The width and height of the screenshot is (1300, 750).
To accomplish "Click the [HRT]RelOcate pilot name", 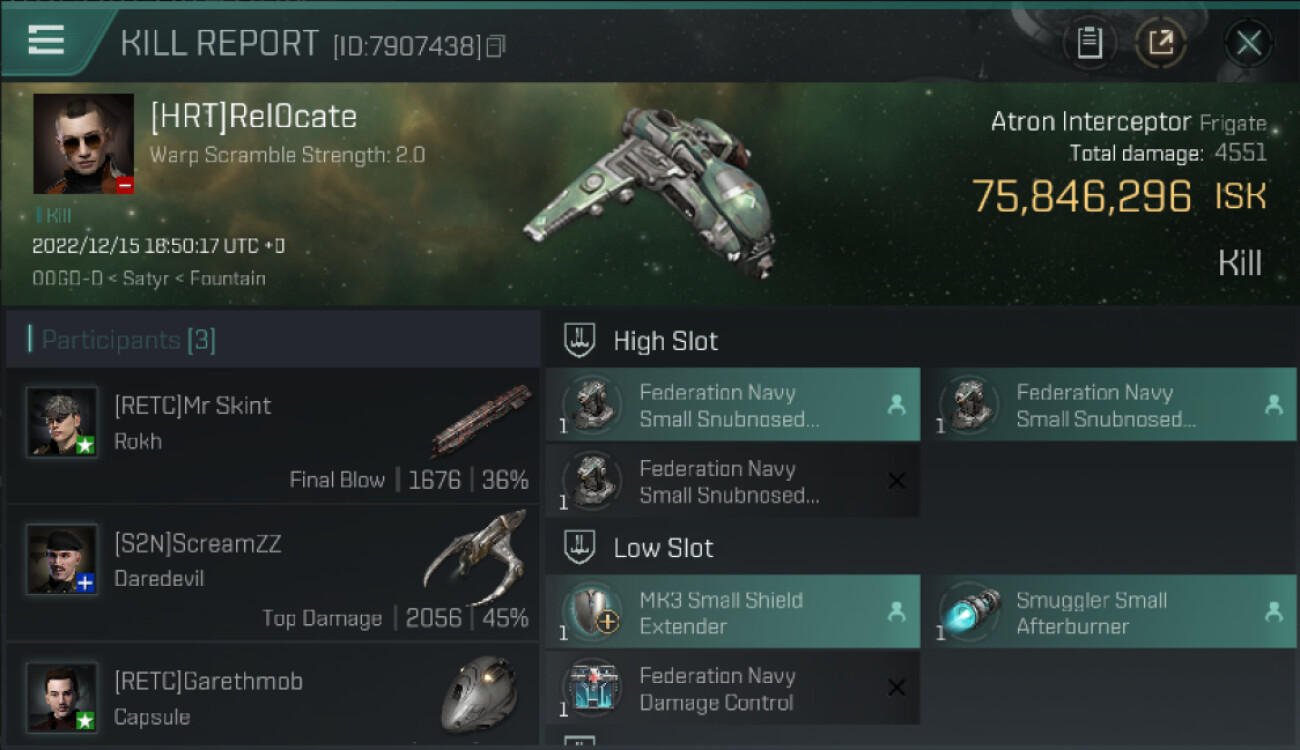I will coord(253,117).
